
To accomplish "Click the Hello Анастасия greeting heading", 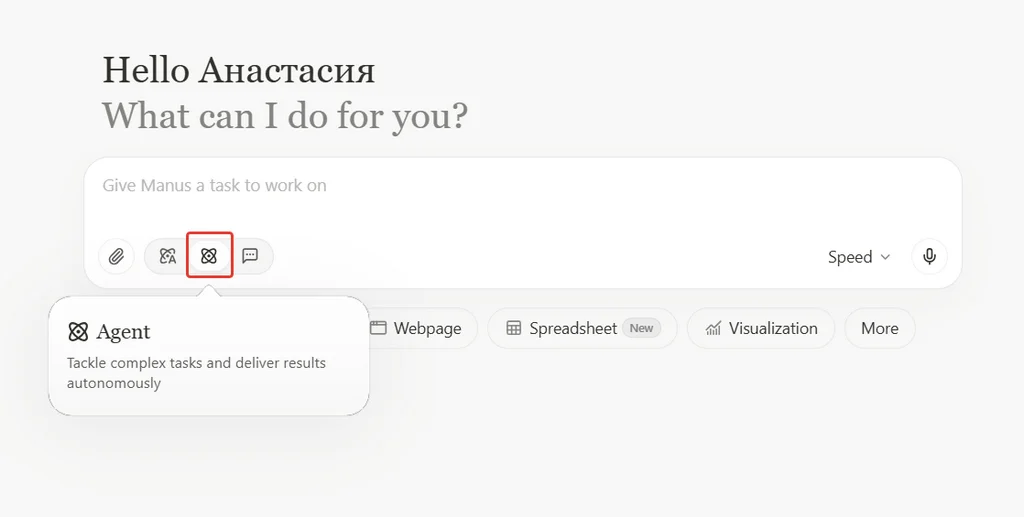I will [238, 70].
